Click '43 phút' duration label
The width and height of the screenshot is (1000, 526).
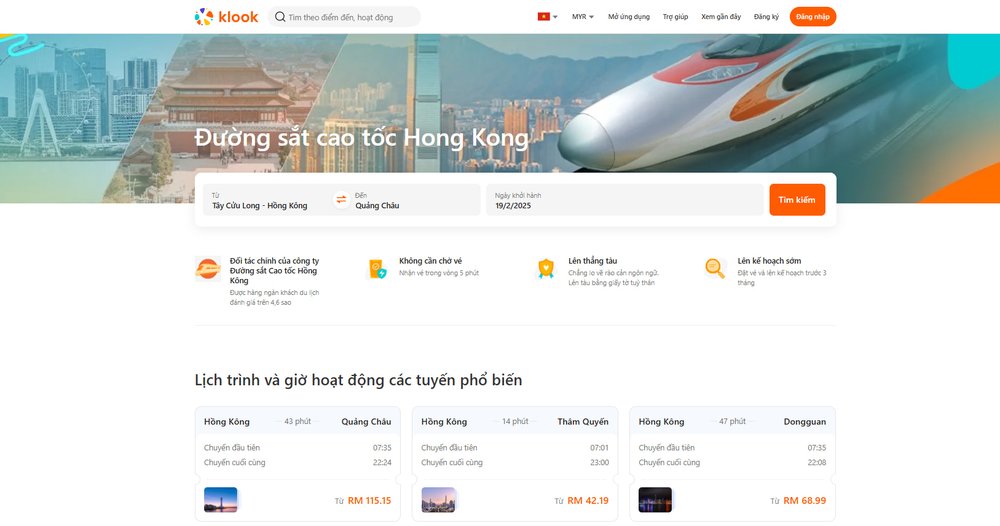[298, 421]
